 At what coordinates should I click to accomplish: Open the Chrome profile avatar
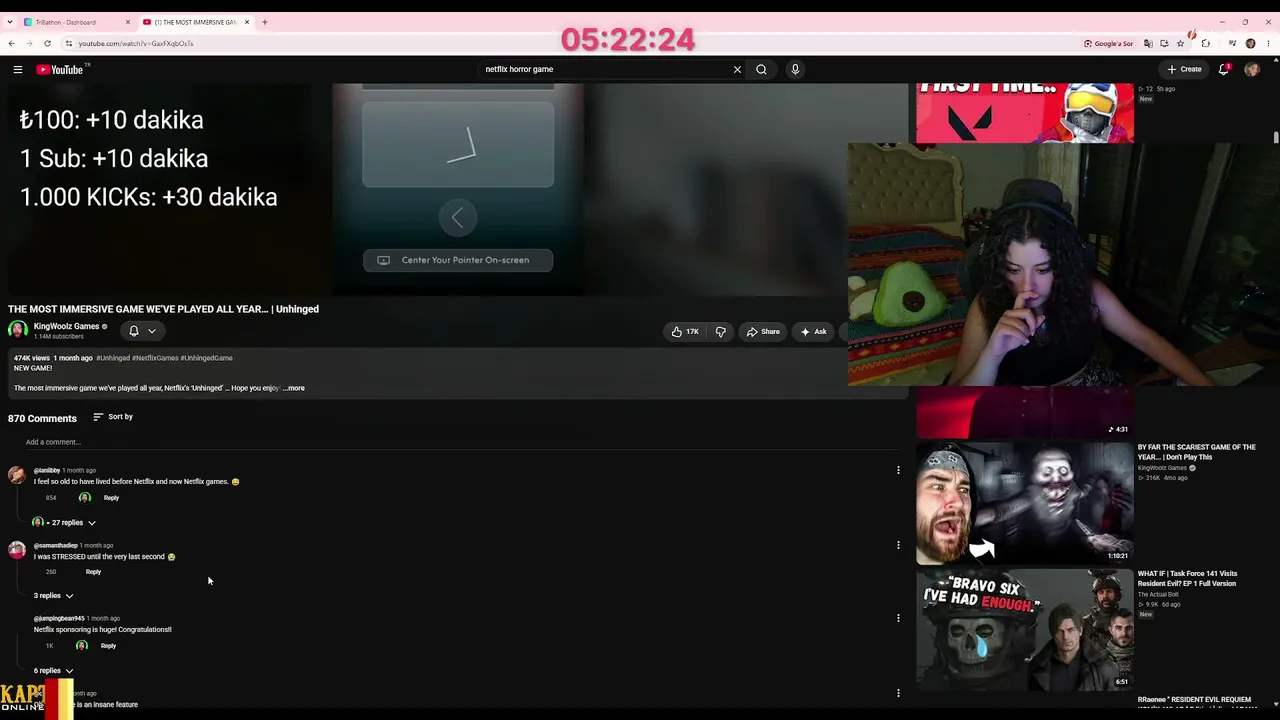click(x=1250, y=43)
